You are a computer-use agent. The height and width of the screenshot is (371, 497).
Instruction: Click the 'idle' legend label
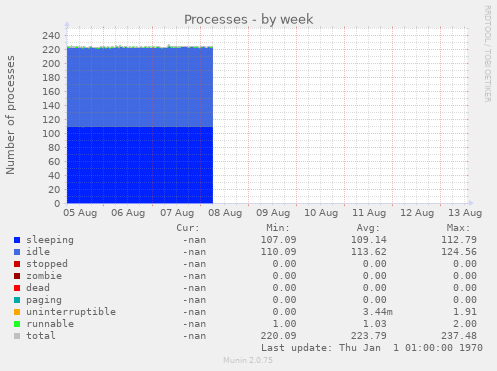click(38, 252)
